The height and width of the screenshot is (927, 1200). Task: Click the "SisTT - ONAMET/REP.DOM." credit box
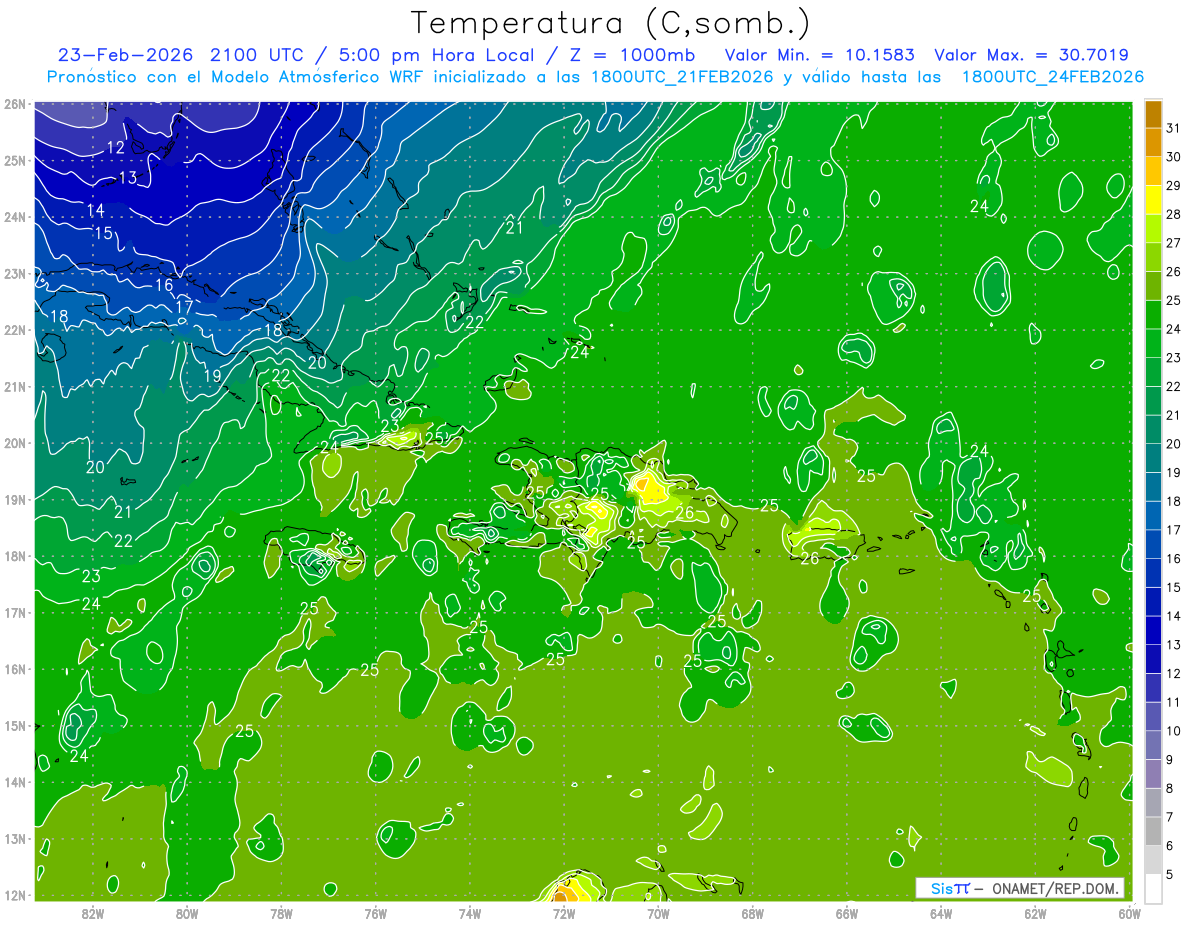coord(1019,888)
